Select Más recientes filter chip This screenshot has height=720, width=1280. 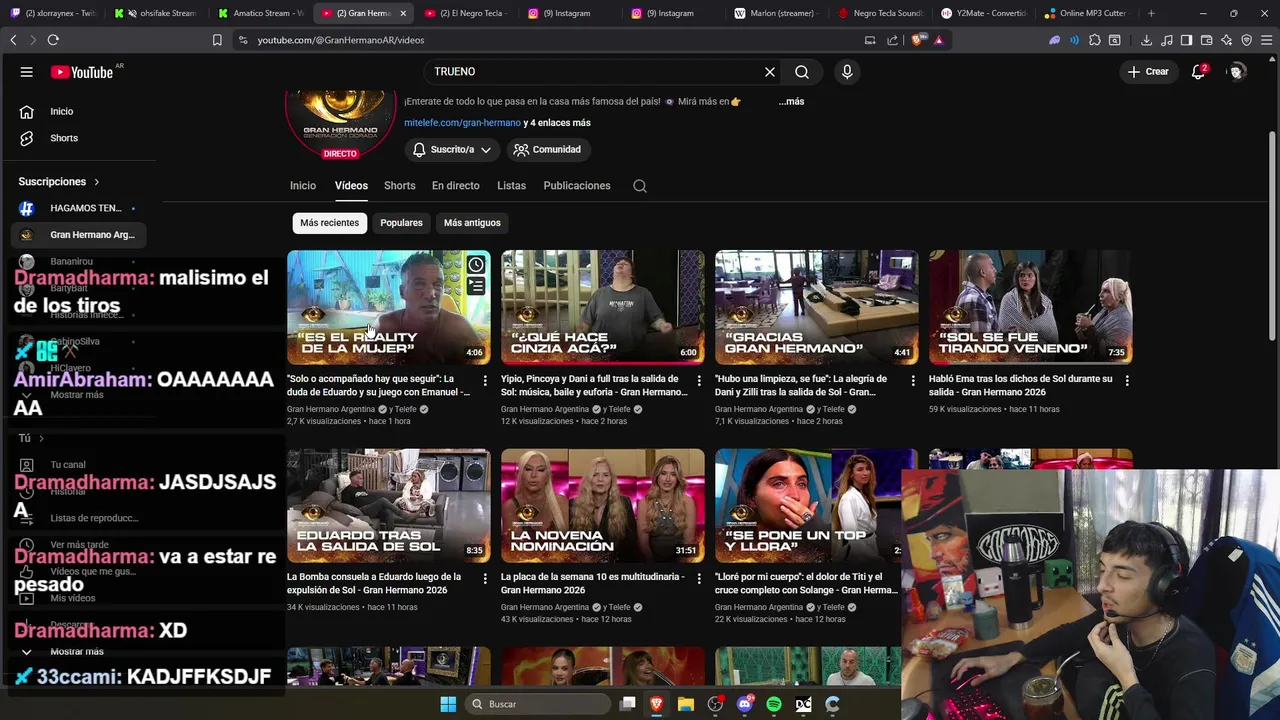329,223
